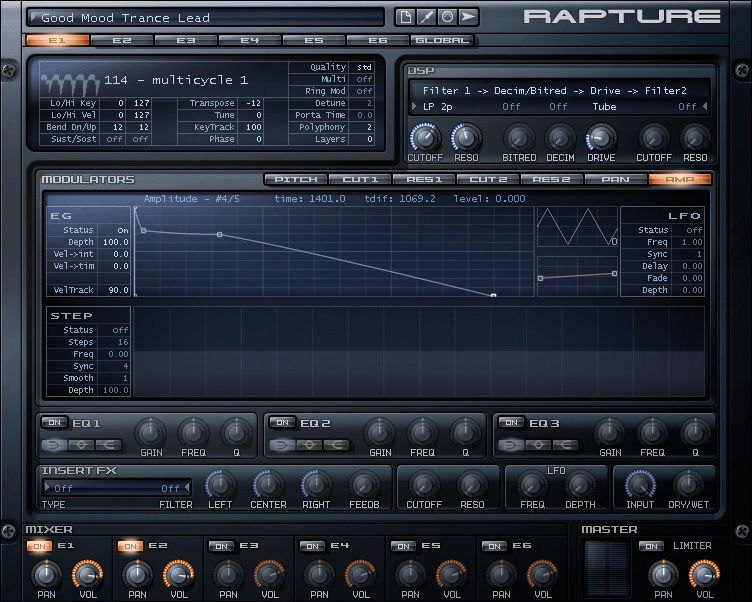
Task: Click the DSP Filter 1 Cutoff knob
Action: point(425,138)
